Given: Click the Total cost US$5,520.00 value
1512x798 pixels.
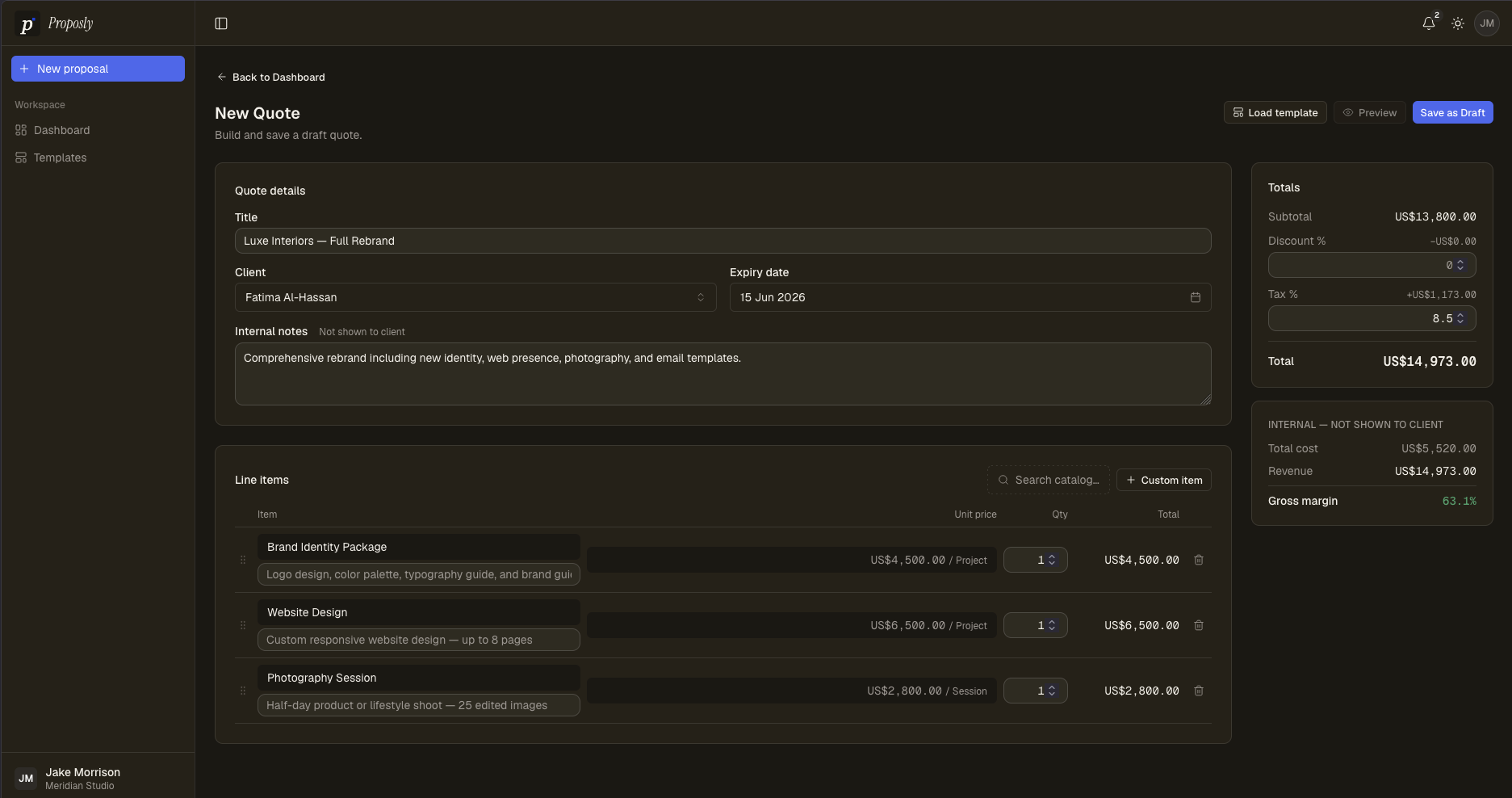Looking at the screenshot, I should pyautogui.click(x=1439, y=448).
